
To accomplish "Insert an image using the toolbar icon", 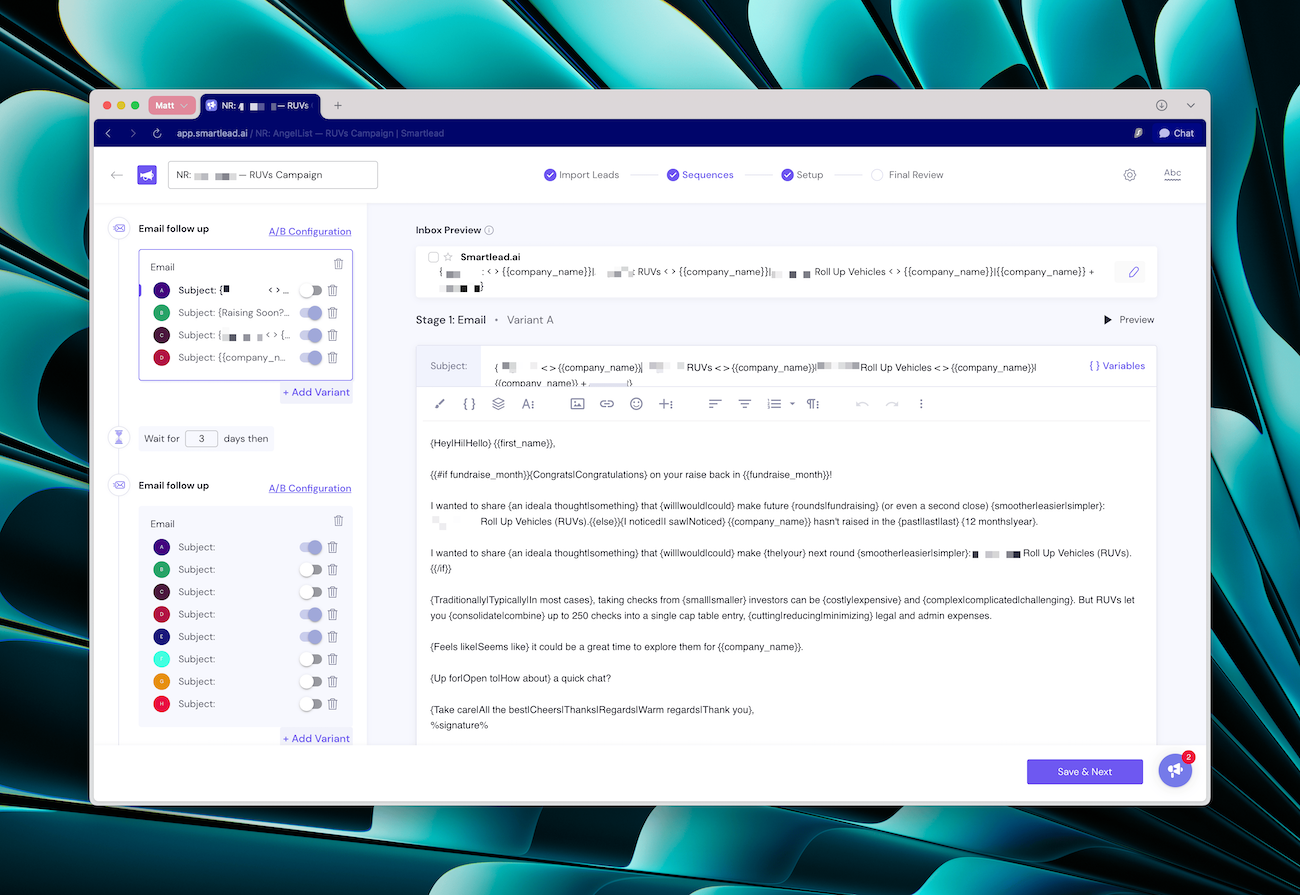I will [x=576, y=403].
